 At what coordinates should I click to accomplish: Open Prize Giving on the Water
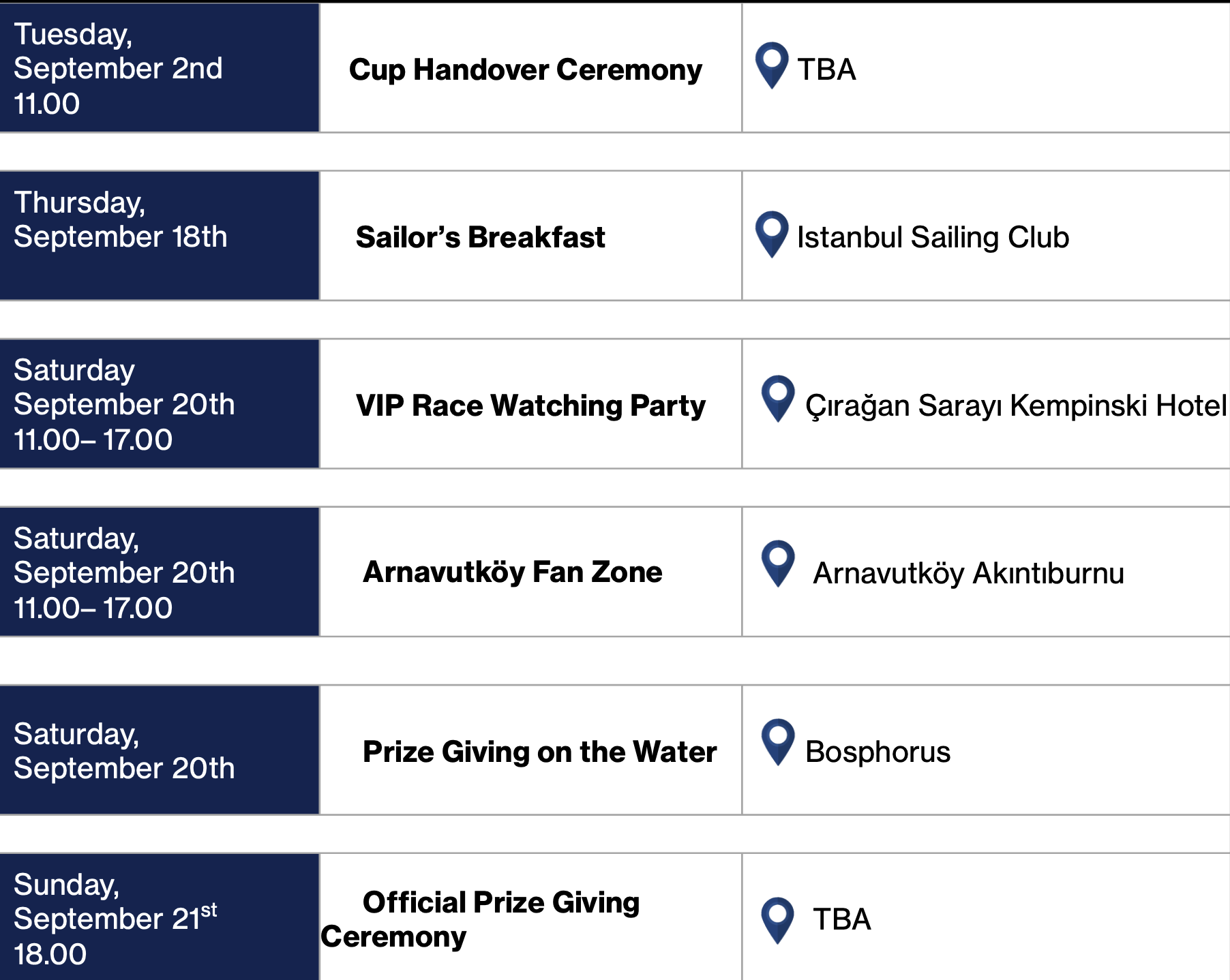pos(540,752)
